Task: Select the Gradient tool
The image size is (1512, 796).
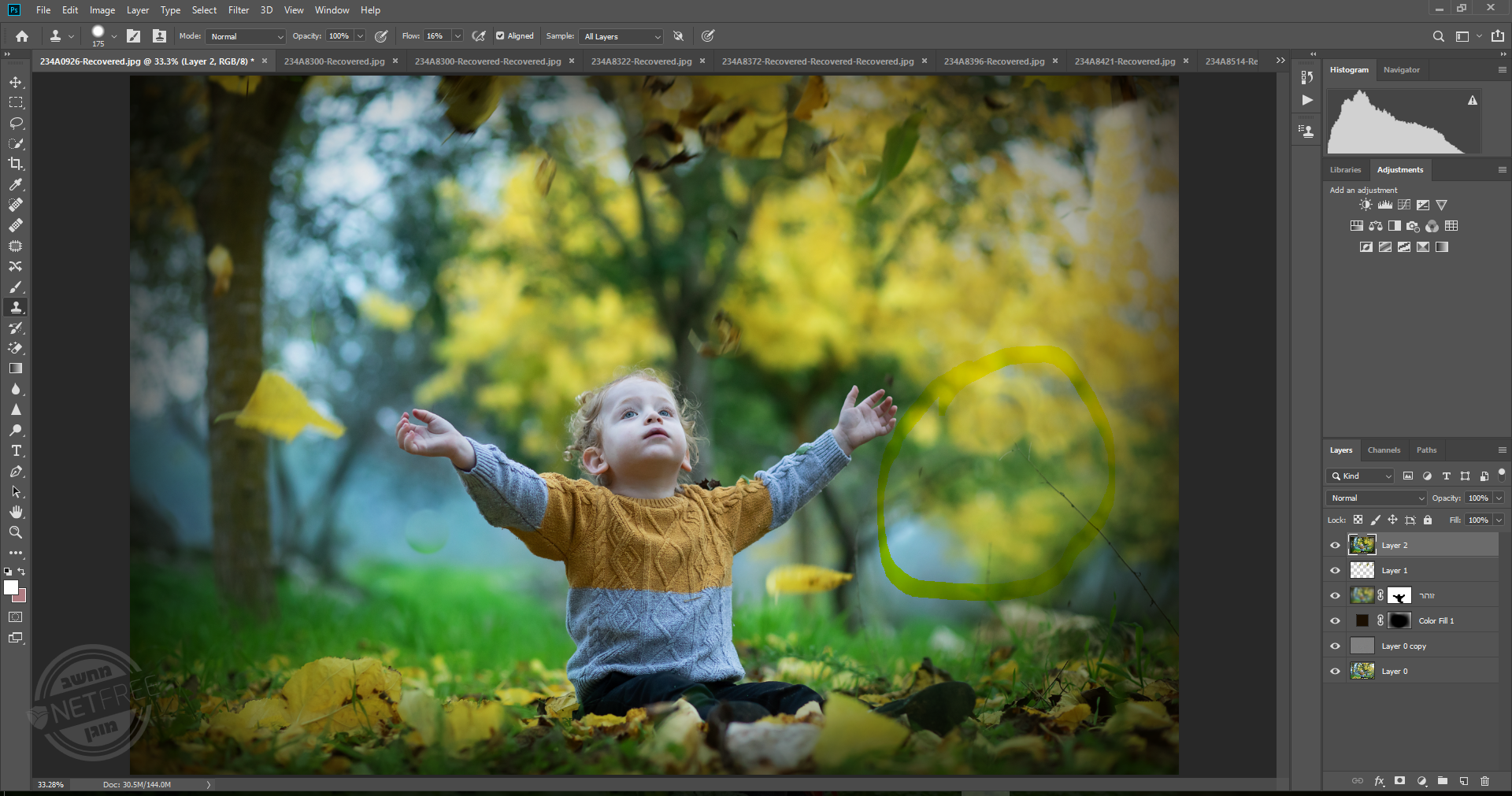Action: pyautogui.click(x=16, y=368)
